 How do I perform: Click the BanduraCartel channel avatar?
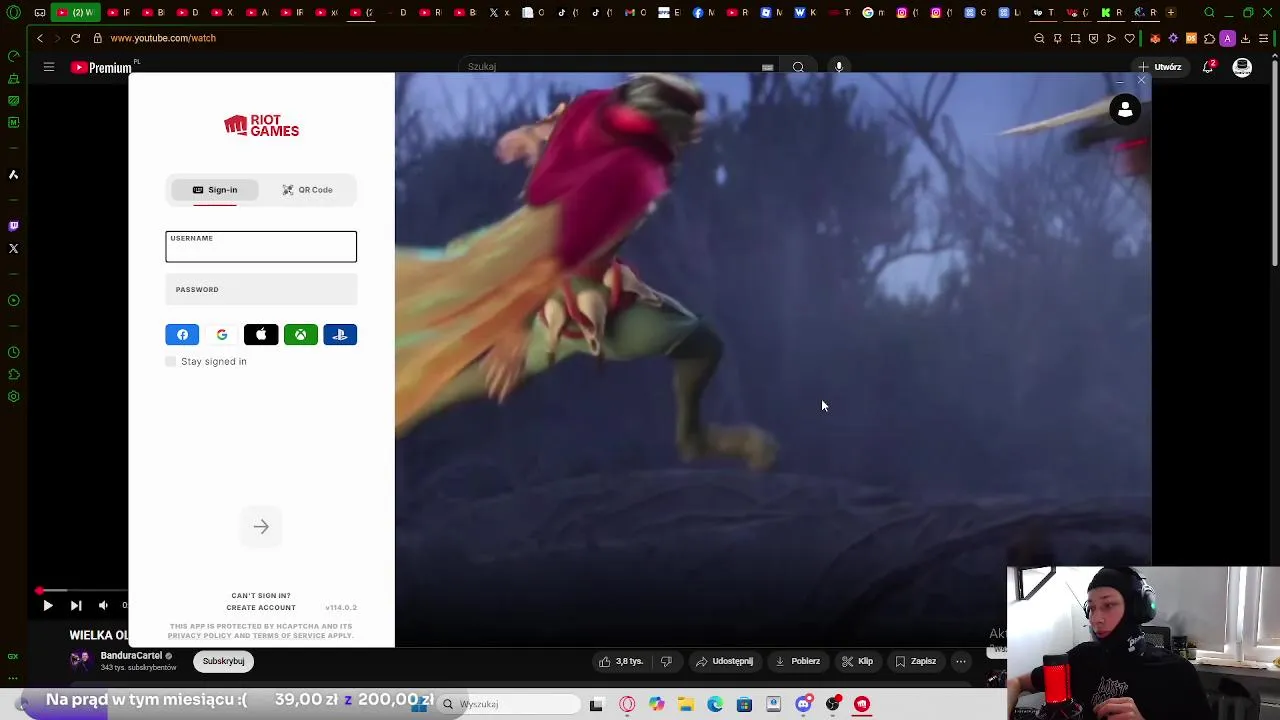tap(80, 661)
